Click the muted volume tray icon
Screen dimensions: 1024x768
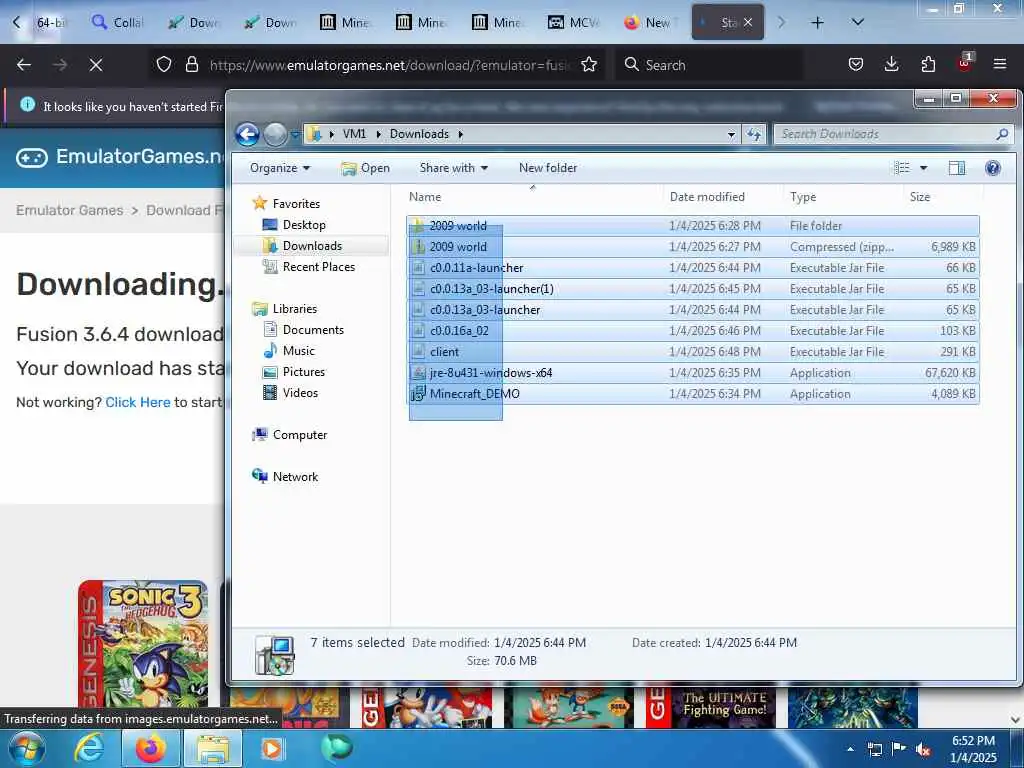pyautogui.click(x=923, y=750)
